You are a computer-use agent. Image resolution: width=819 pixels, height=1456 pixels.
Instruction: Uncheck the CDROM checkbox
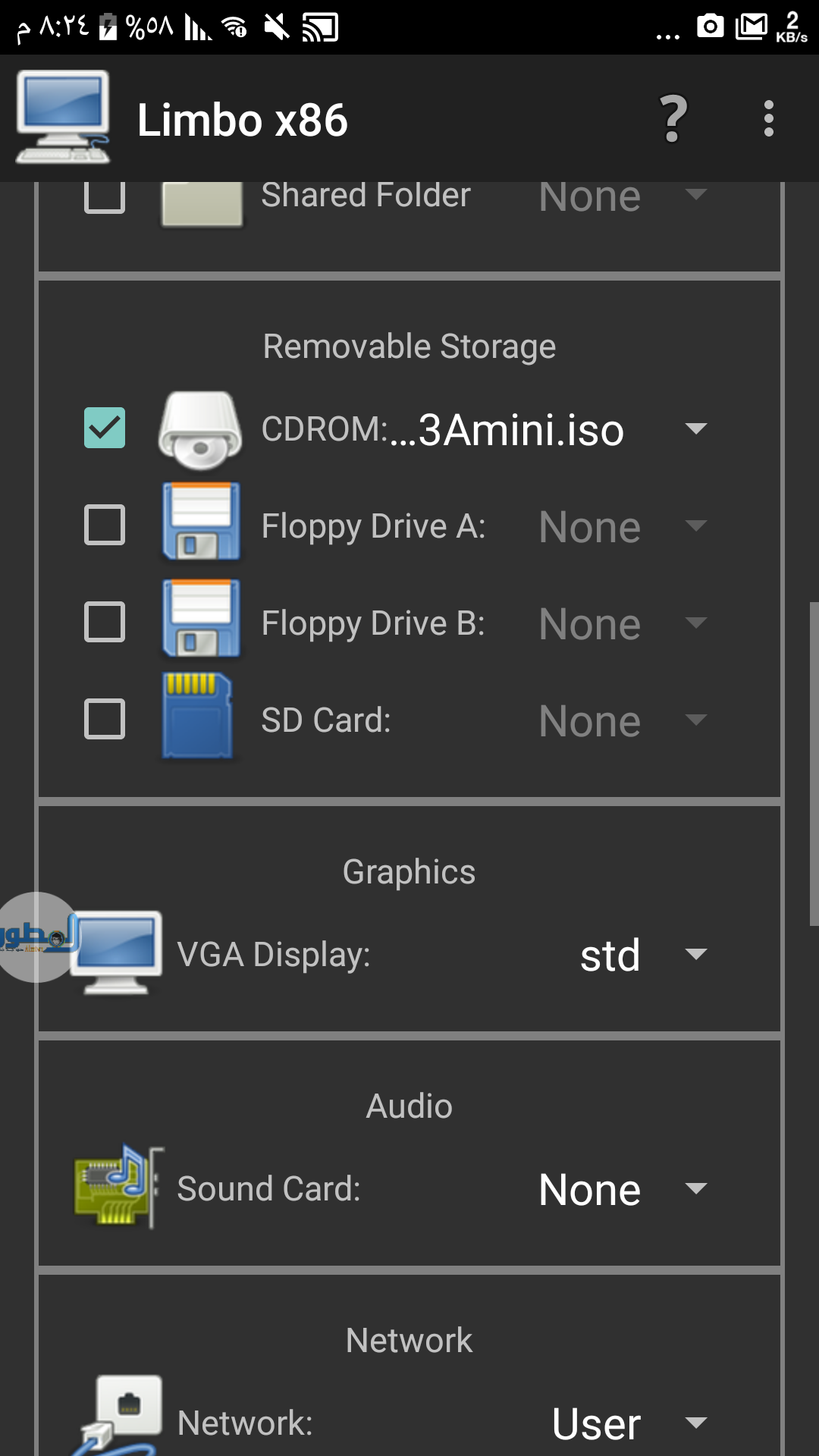[105, 428]
